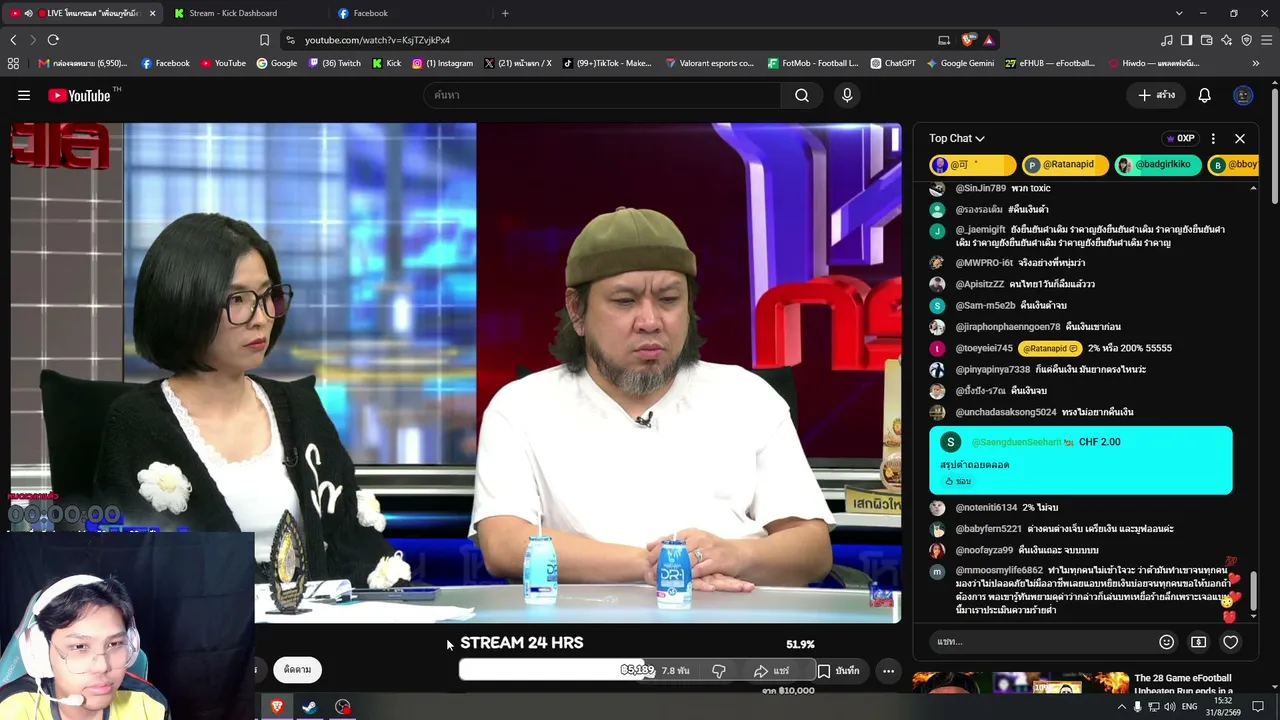Open the browser apps grid in bookmarks bar
The height and width of the screenshot is (720, 1280).
13,63
